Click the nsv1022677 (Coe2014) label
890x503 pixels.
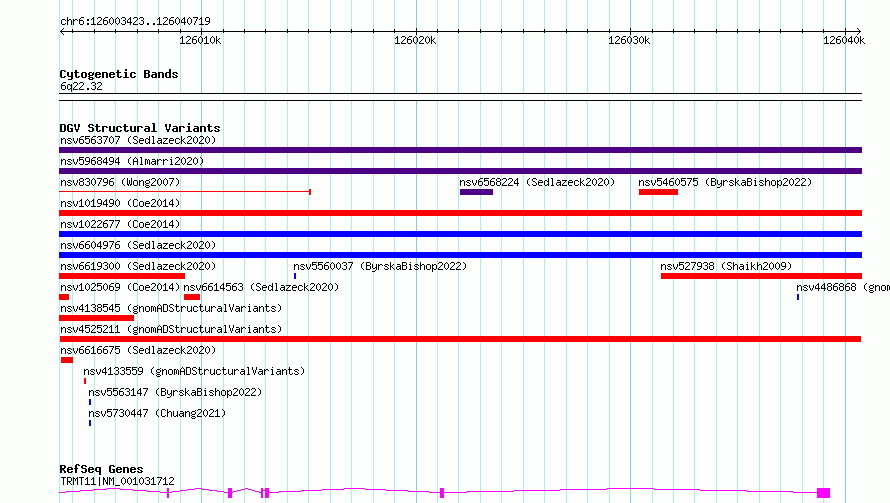[120, 224]
